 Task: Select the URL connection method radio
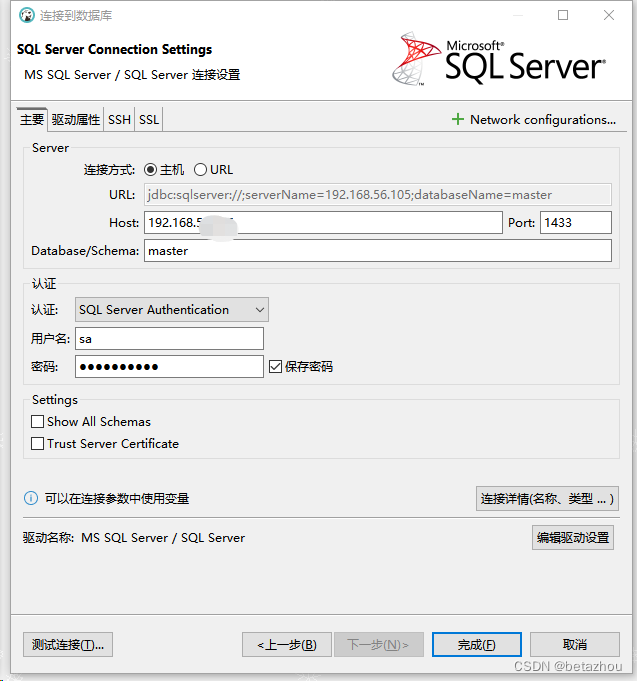[200, 169]
